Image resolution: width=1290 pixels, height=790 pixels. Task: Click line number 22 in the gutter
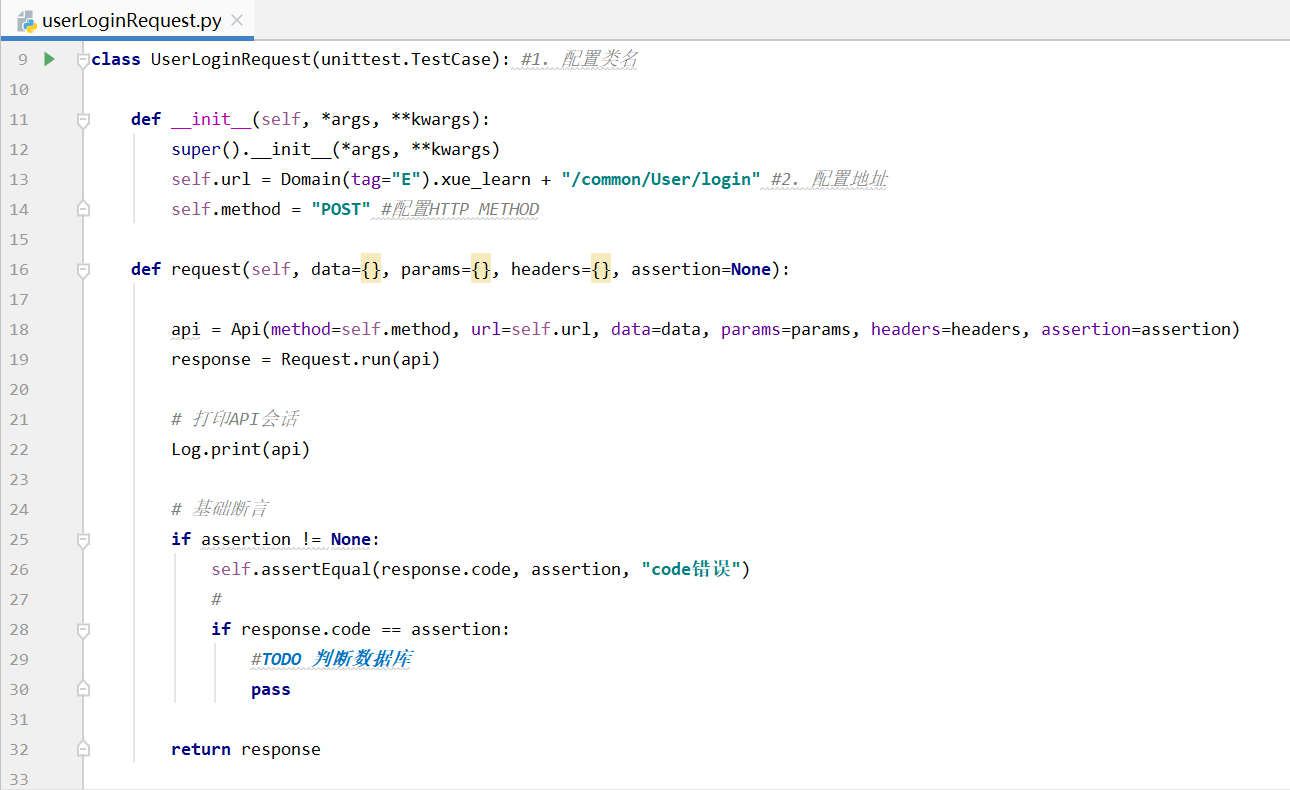click(x=19, y=449)
